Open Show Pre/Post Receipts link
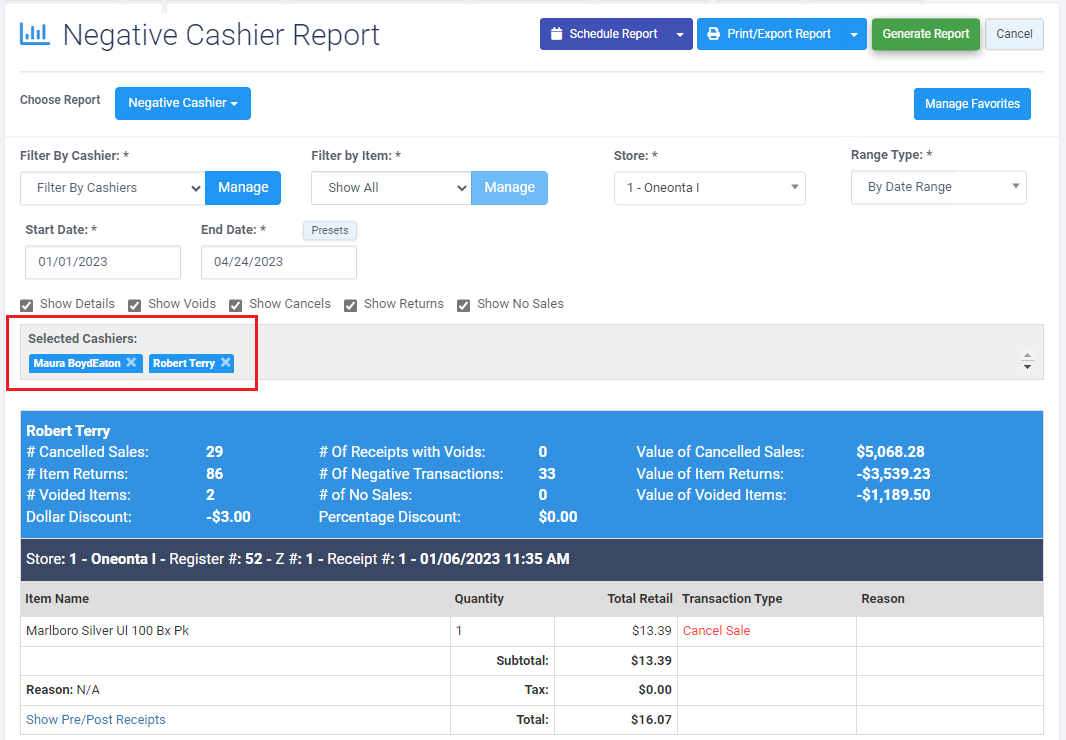The image size is (1066, 740). [96, 720]
